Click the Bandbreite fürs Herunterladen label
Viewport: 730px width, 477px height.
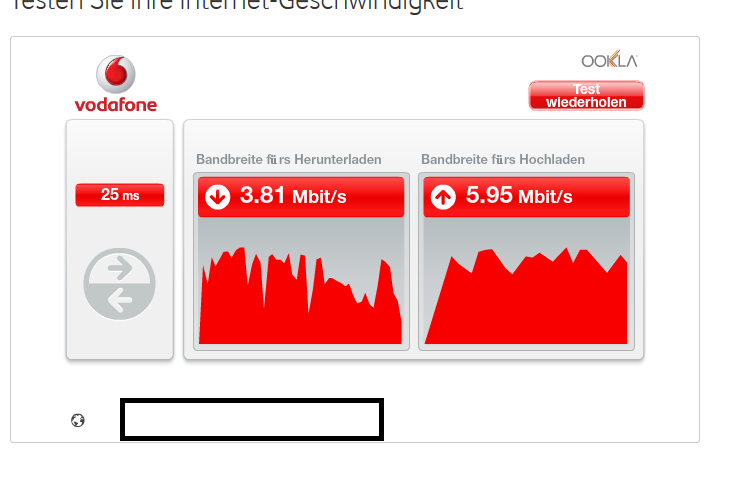click(x=289, y=160)
